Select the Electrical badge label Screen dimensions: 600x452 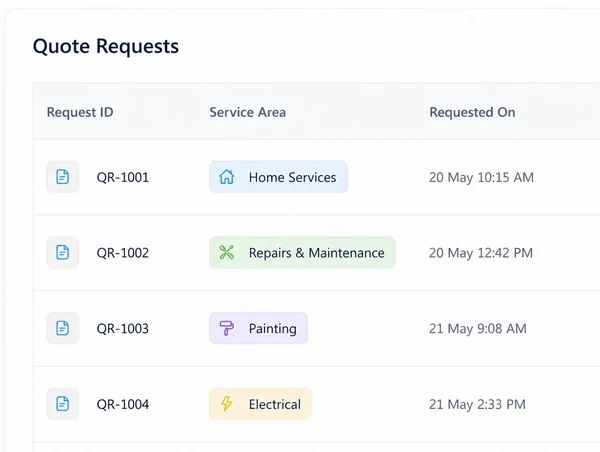pyautogui.click(x=275, y=404)
